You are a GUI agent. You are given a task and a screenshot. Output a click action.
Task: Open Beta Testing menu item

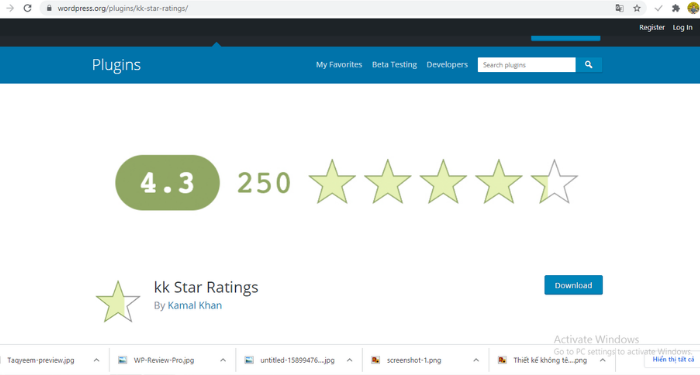394,65
